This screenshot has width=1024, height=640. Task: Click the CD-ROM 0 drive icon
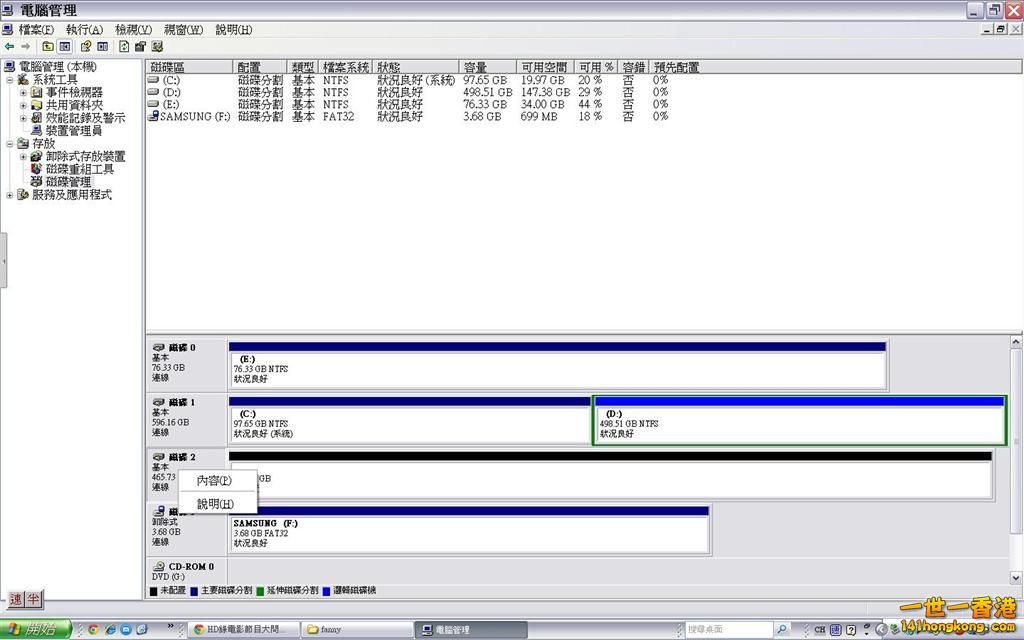click(x=159, y=566)
